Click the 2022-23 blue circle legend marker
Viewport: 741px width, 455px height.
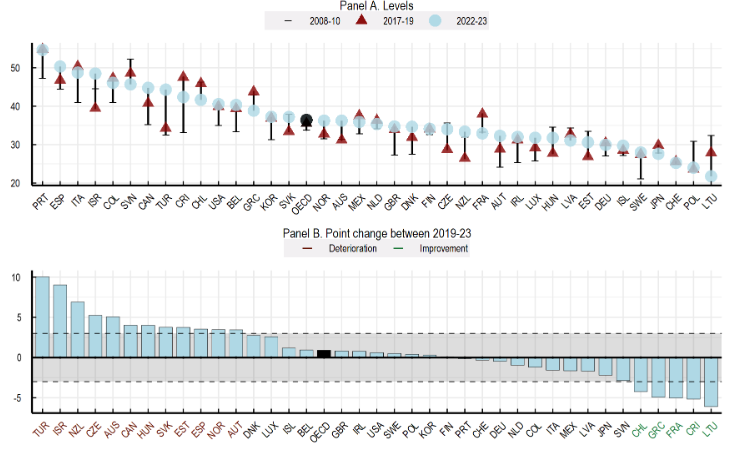pyautogui.click(x=433, y=20)
